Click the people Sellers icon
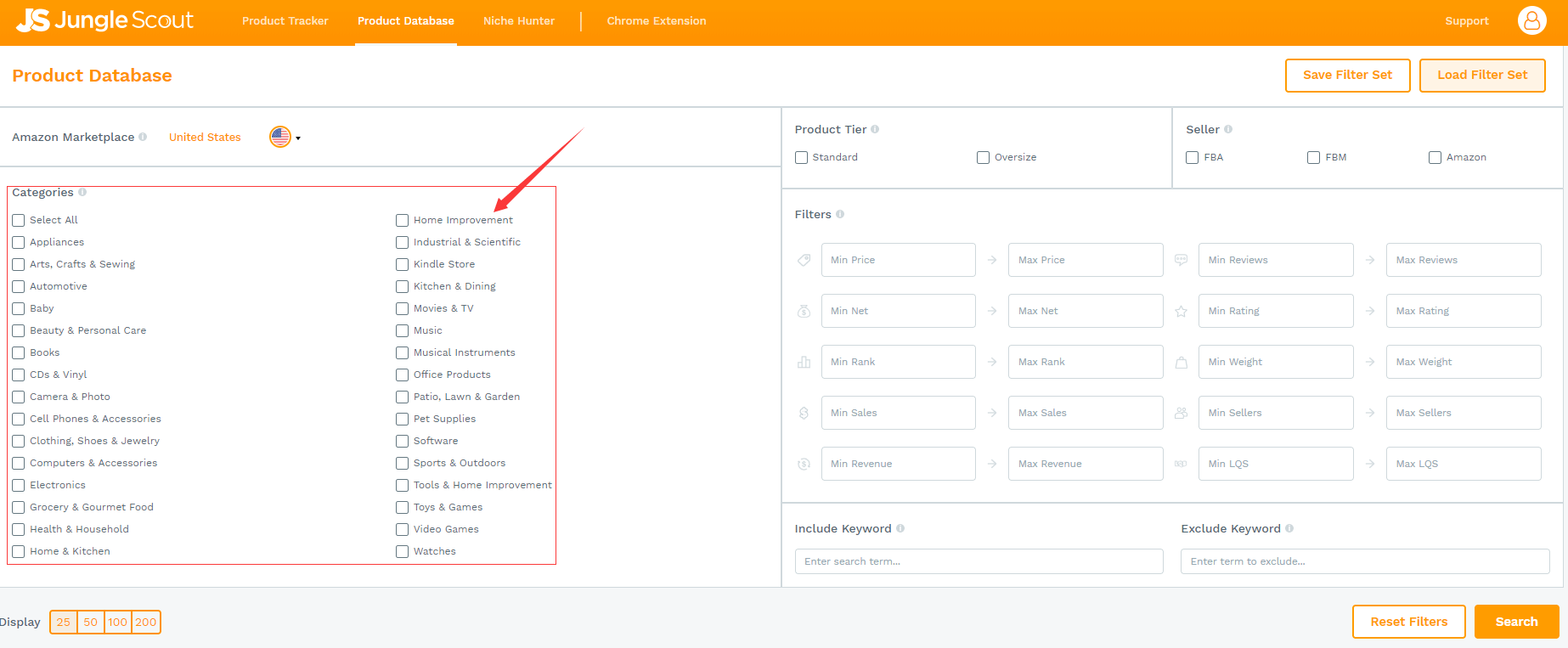Viewport: 1568px width, 648px height. pos(1181,413)
